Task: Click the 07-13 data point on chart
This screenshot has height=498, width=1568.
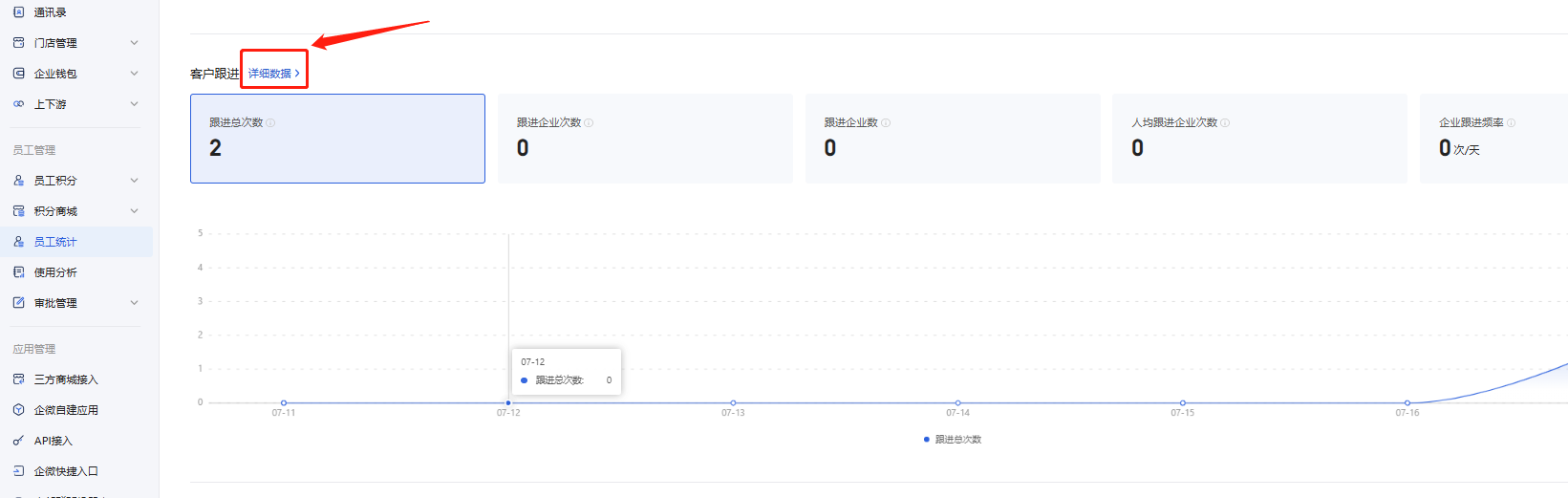Action: (x=733, y=403)
